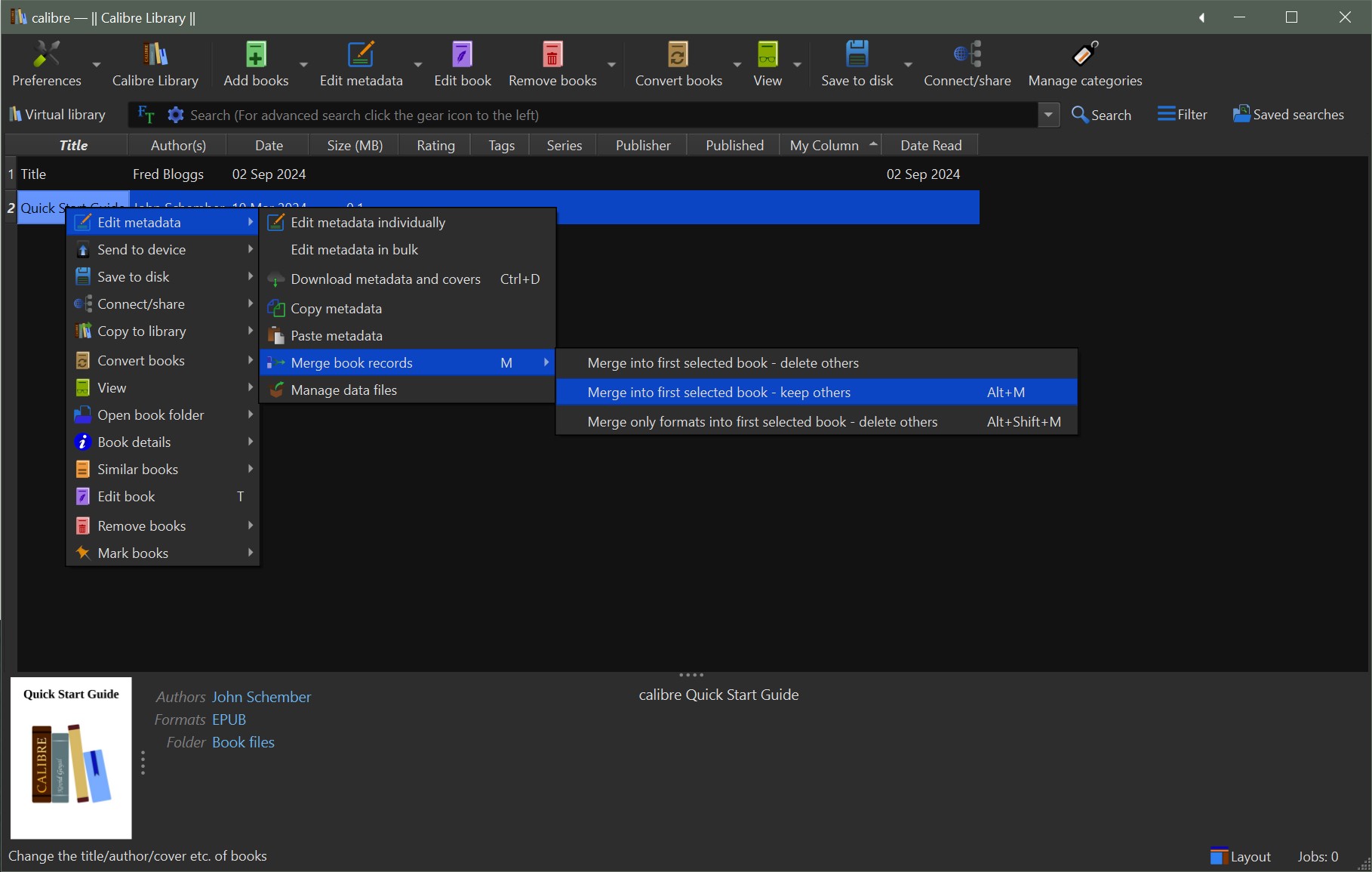Open the search history dropdown
The height and width of the screenshot is (872, 1372).
[x=1048, y=115]
